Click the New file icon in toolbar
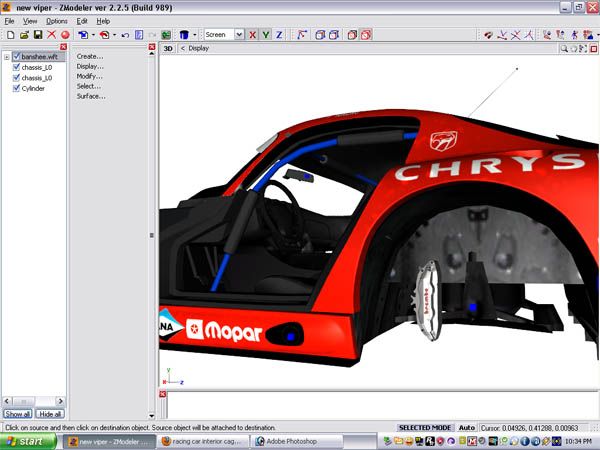 [x=9, y=34]
